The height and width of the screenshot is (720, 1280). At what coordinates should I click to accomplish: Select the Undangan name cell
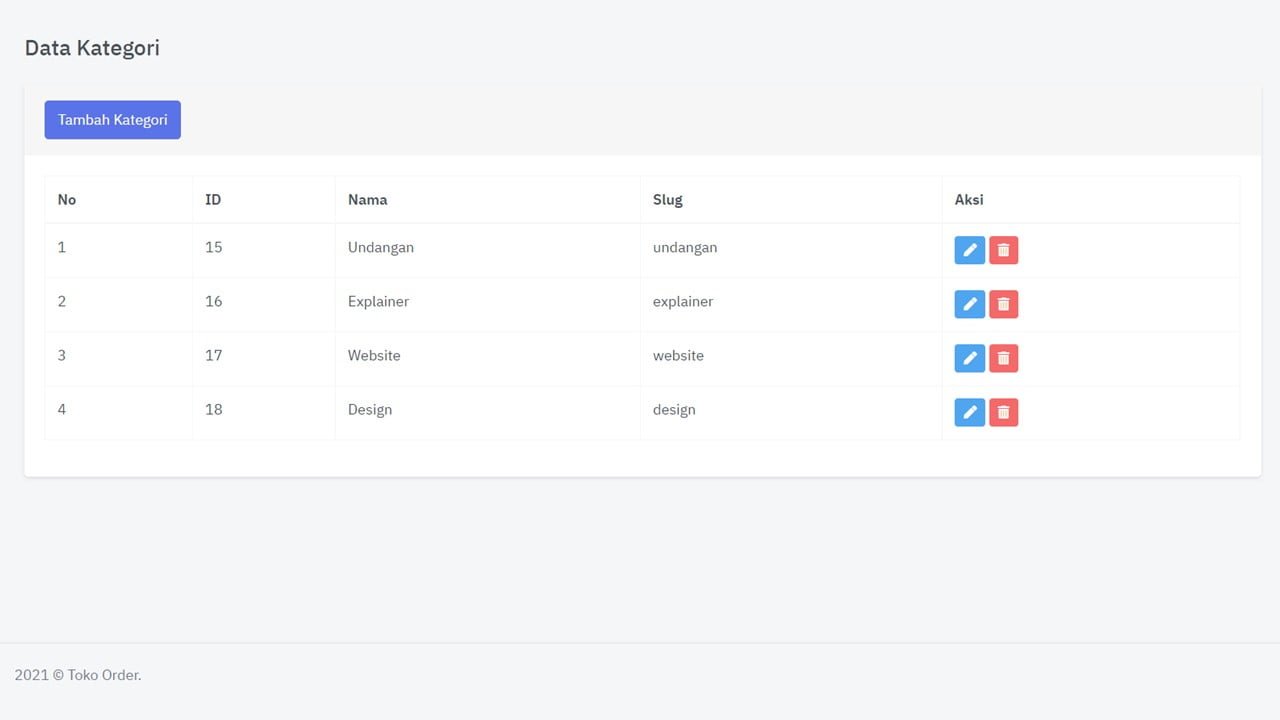[x=381, y=247]
